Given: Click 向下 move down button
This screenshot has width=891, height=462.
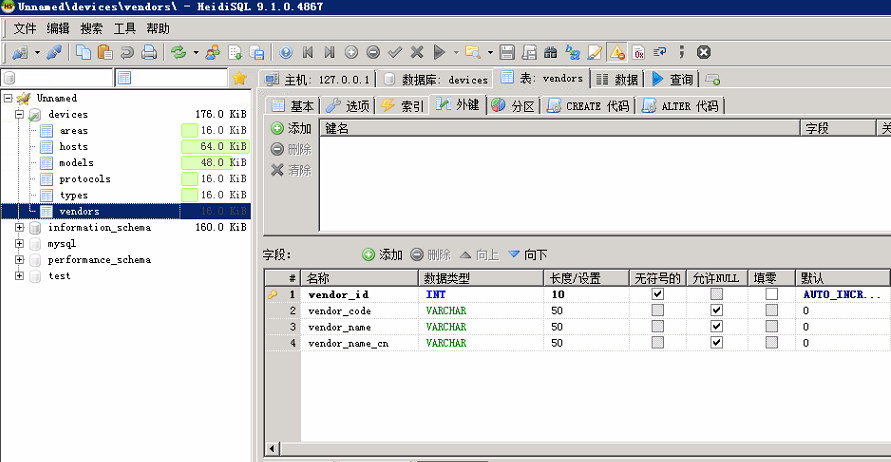Looking at the screenshot, I should coord(528,255).
